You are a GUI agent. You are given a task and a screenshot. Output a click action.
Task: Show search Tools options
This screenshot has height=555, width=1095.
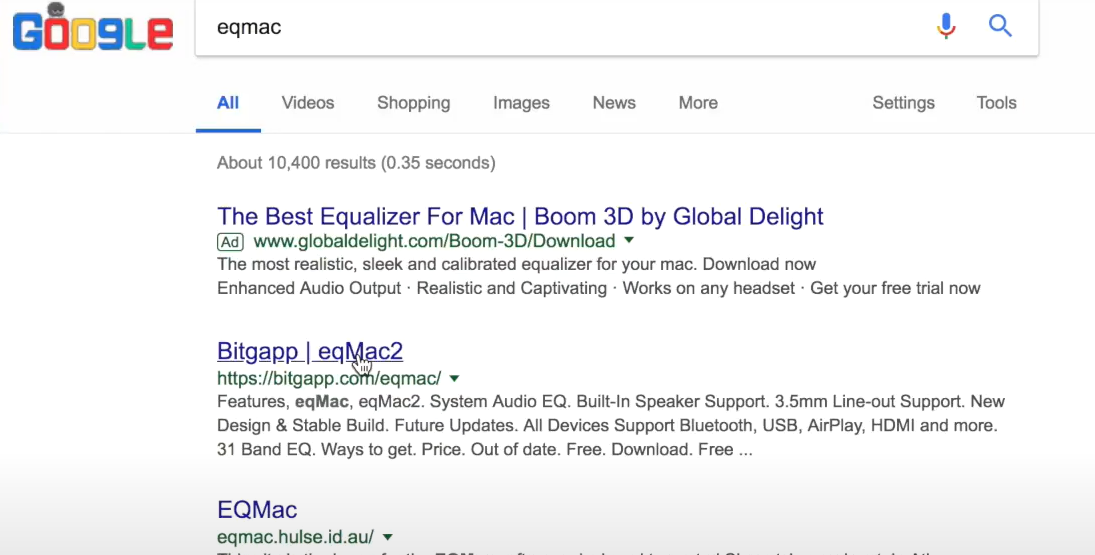click(996, 103)
